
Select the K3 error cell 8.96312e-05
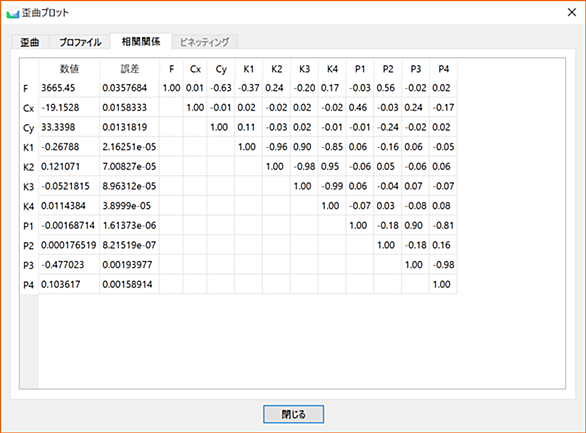click(129, 186)
